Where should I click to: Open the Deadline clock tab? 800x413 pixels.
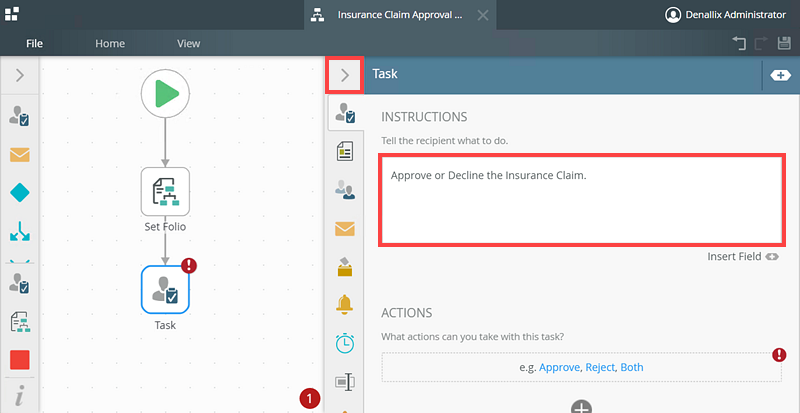pos(345,343)
